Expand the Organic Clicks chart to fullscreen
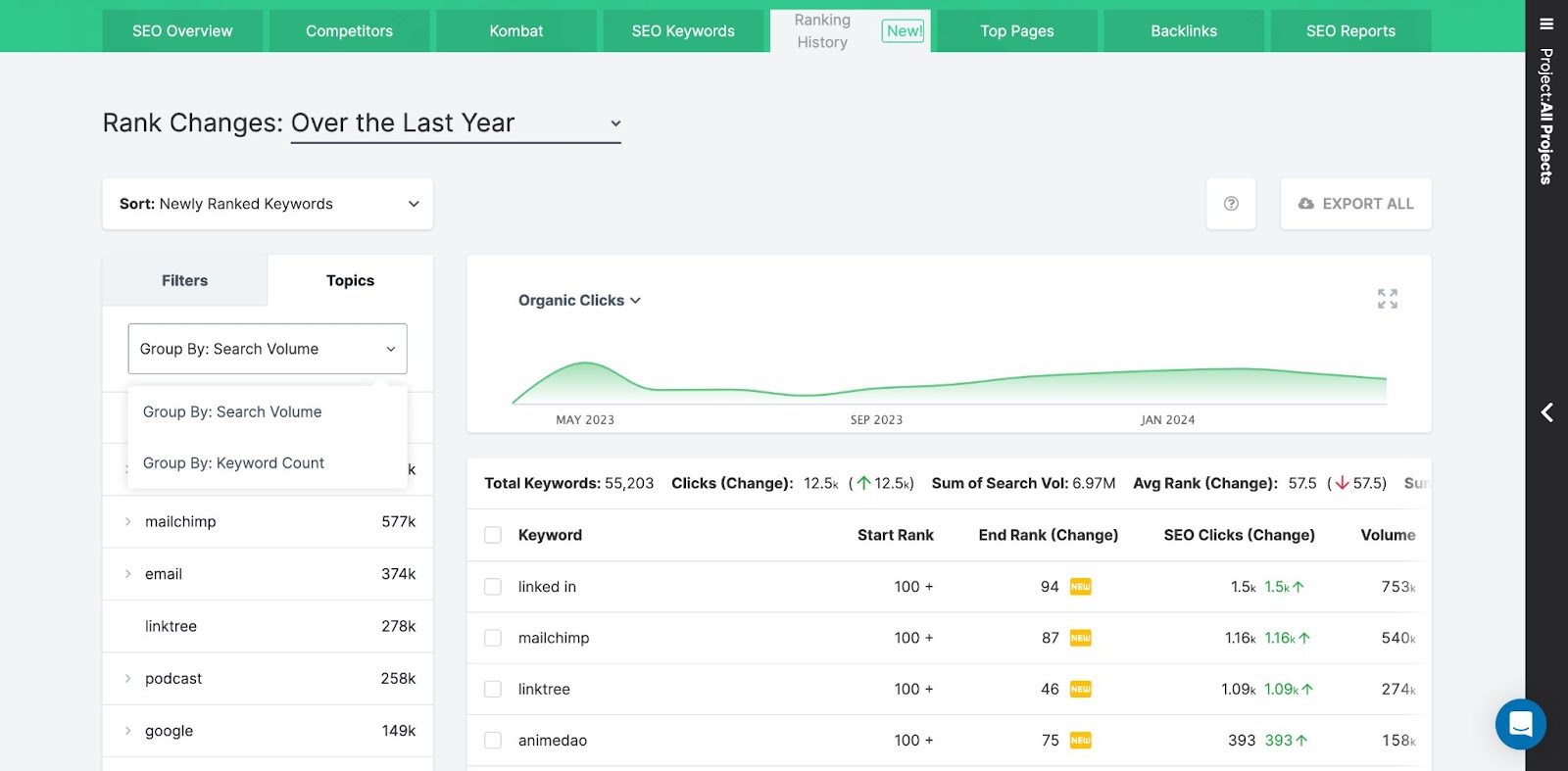 [1388, 299]
